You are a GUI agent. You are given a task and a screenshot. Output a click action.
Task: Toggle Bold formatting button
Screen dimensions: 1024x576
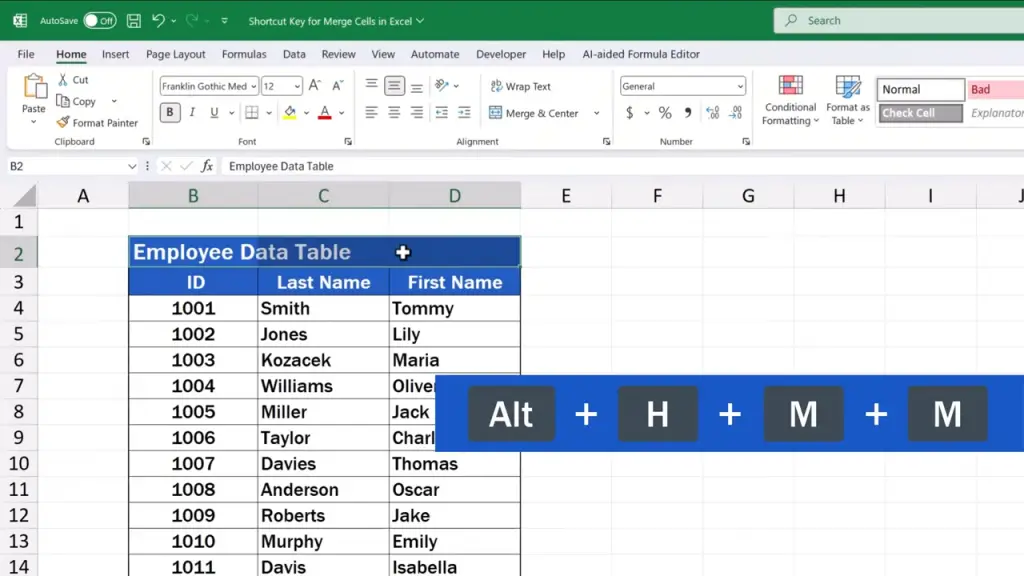(x=170, y=113)
